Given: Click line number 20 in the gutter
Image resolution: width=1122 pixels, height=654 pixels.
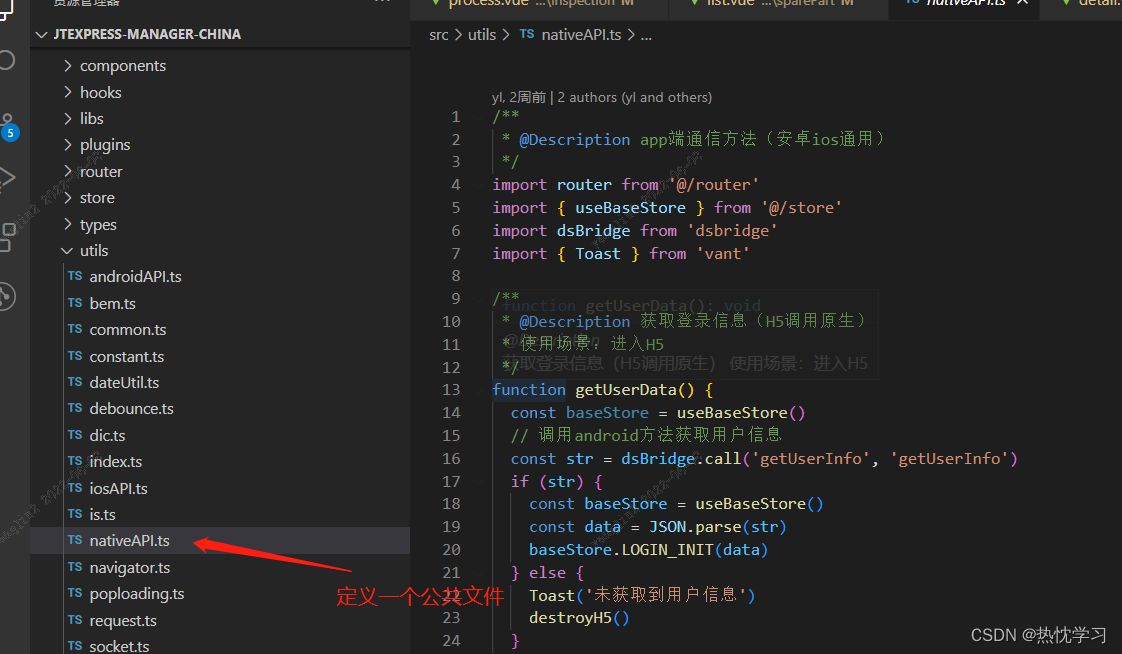Looking at the screenshot, I should tap(452, 550).
